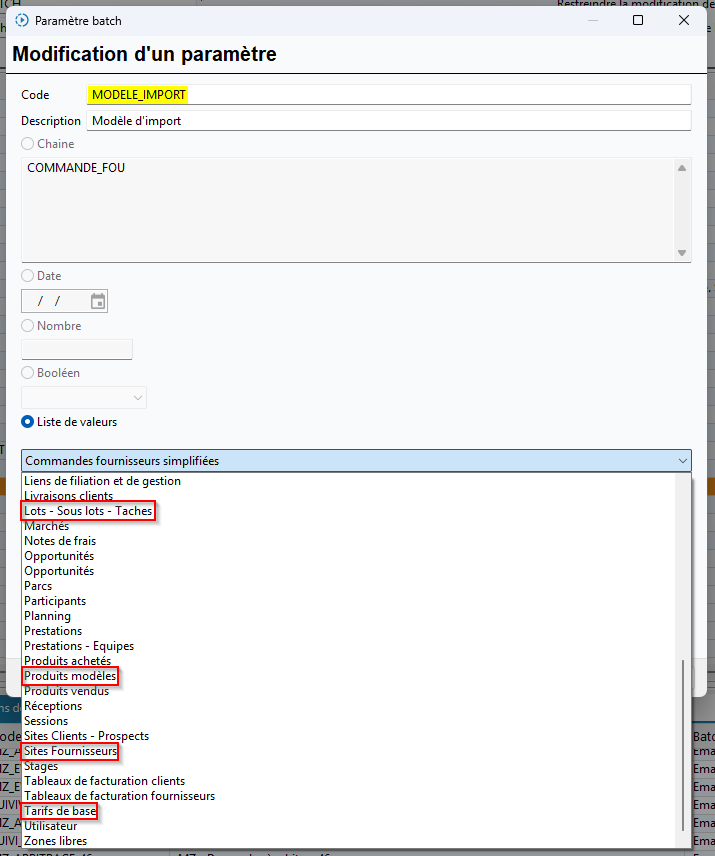Screen dimensions: 715x856
Task: Click the Nombre numeric input box
Action: 77,349
